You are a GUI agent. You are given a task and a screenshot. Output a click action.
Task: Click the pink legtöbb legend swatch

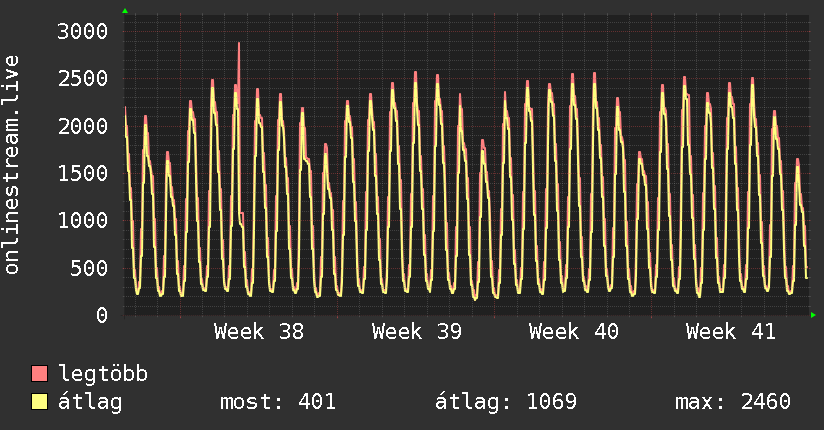coord(39,373)
